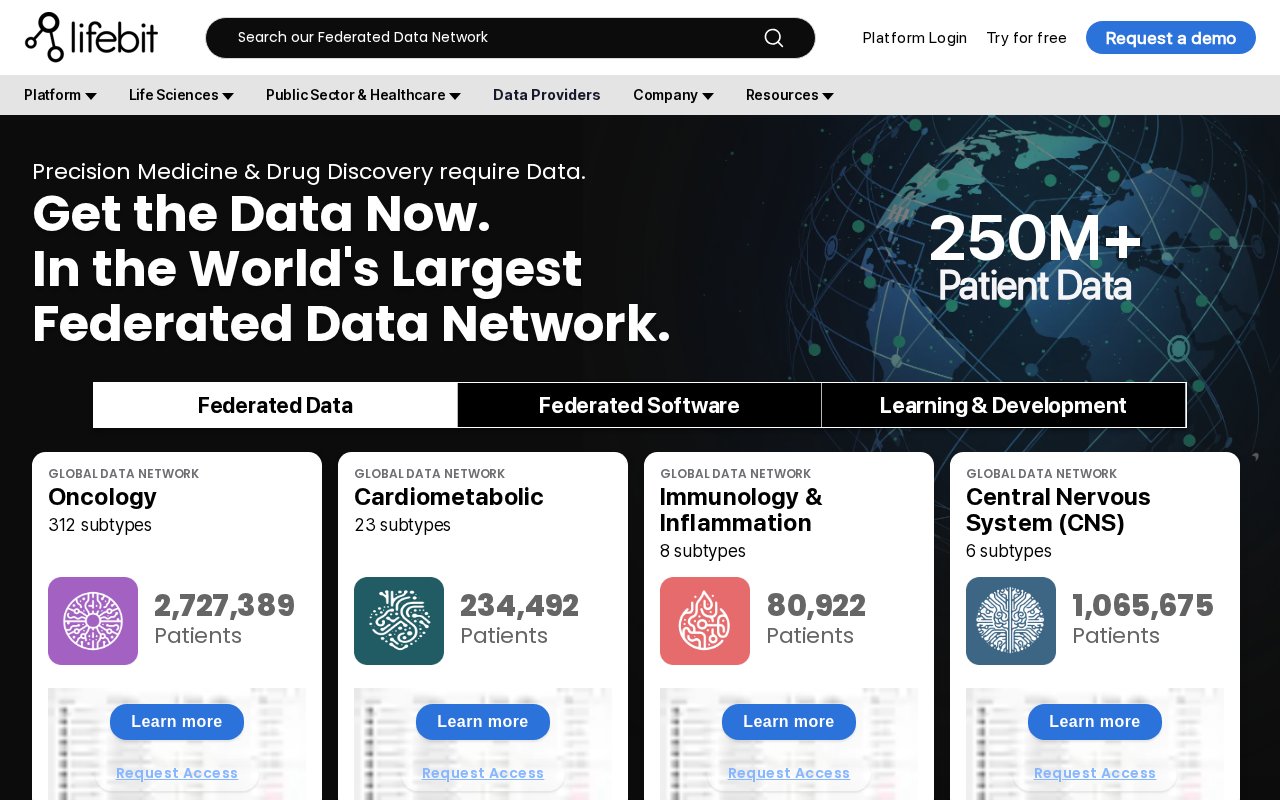This screenshot has height=800, width=1280.
Task: Click Request a demo button
Action: point(1171,38)
